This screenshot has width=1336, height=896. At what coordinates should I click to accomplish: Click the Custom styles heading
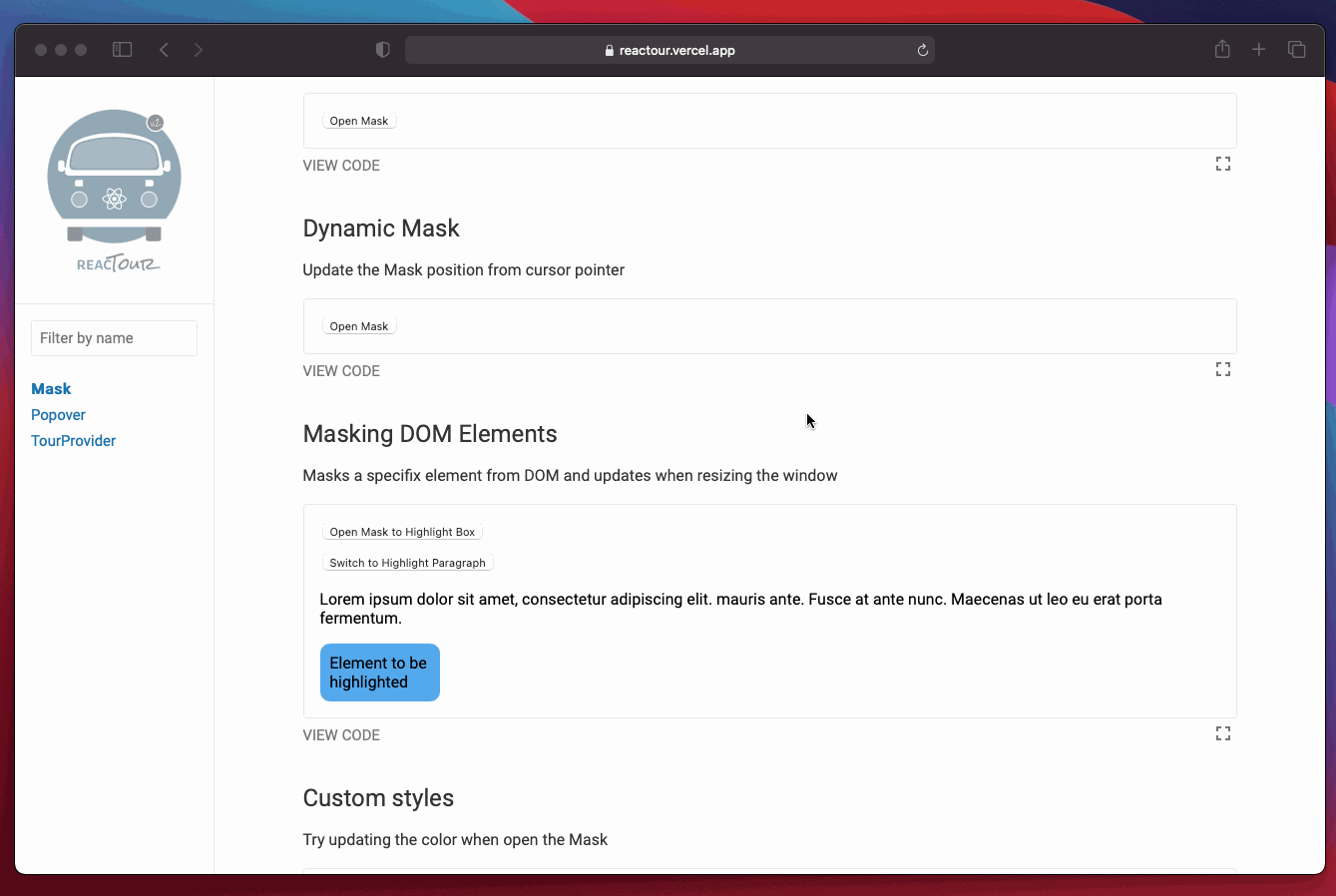click(378, 798)
